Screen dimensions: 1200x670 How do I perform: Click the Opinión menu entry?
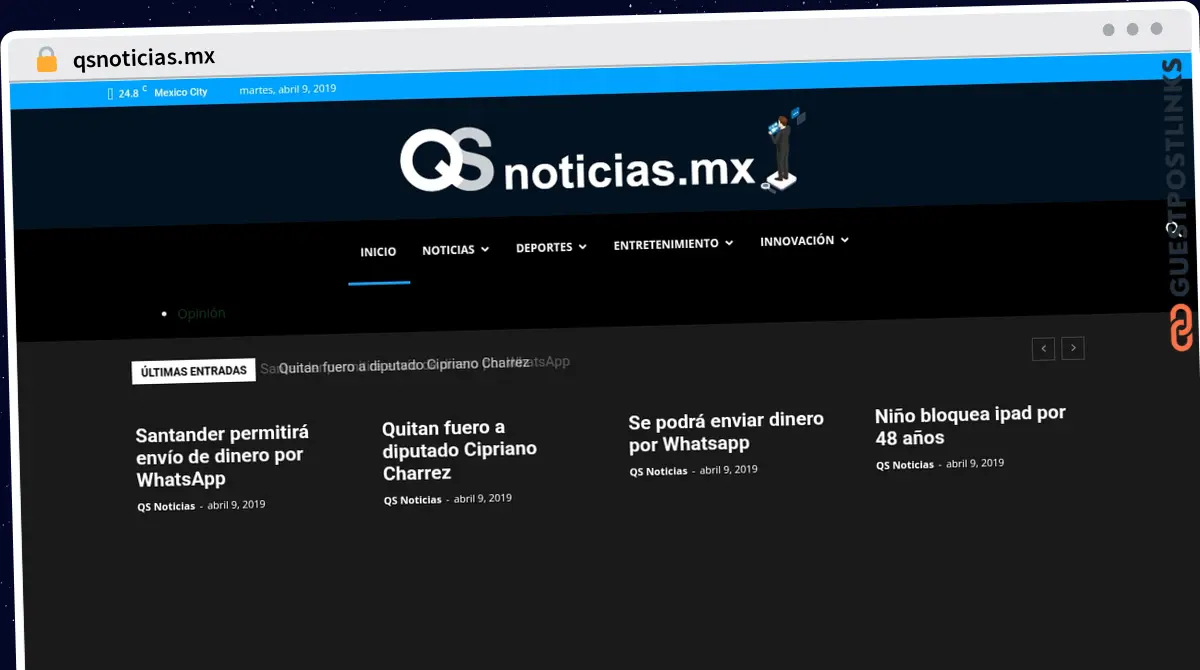[200, 313]
